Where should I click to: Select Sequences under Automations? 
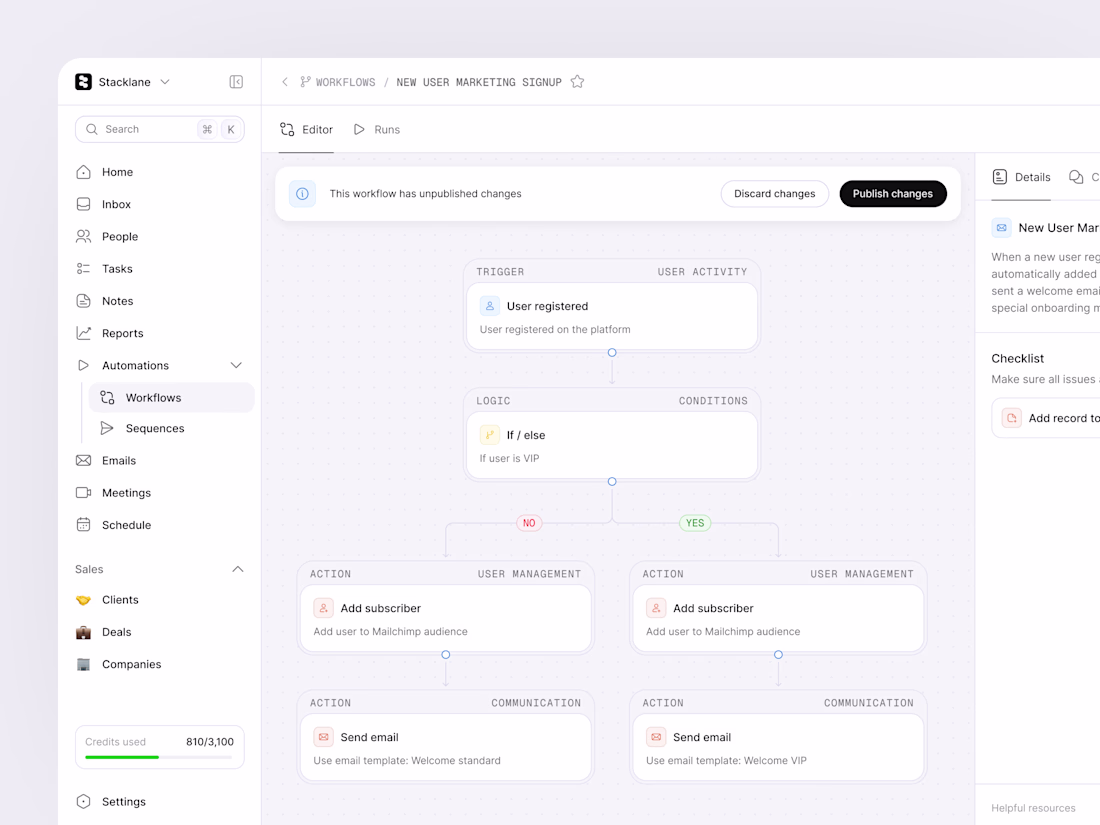(x=171, y=429)
